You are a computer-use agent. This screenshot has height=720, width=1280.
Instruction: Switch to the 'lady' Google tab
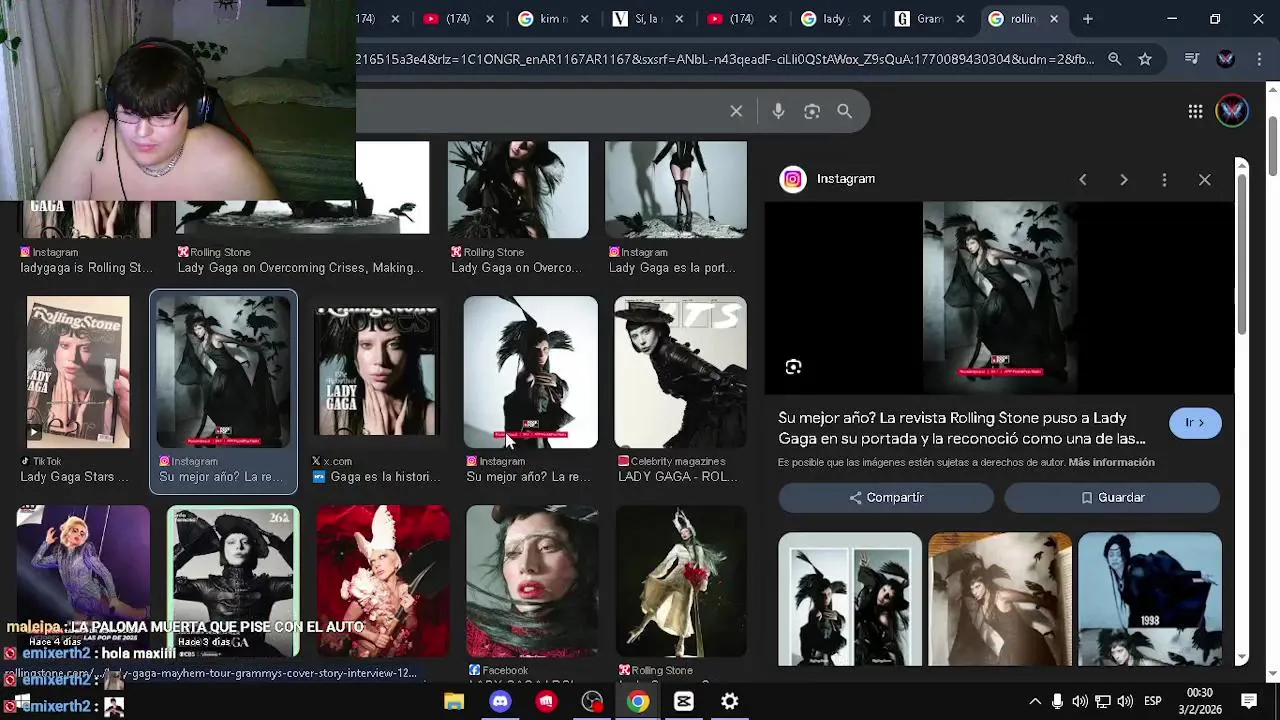836,18
